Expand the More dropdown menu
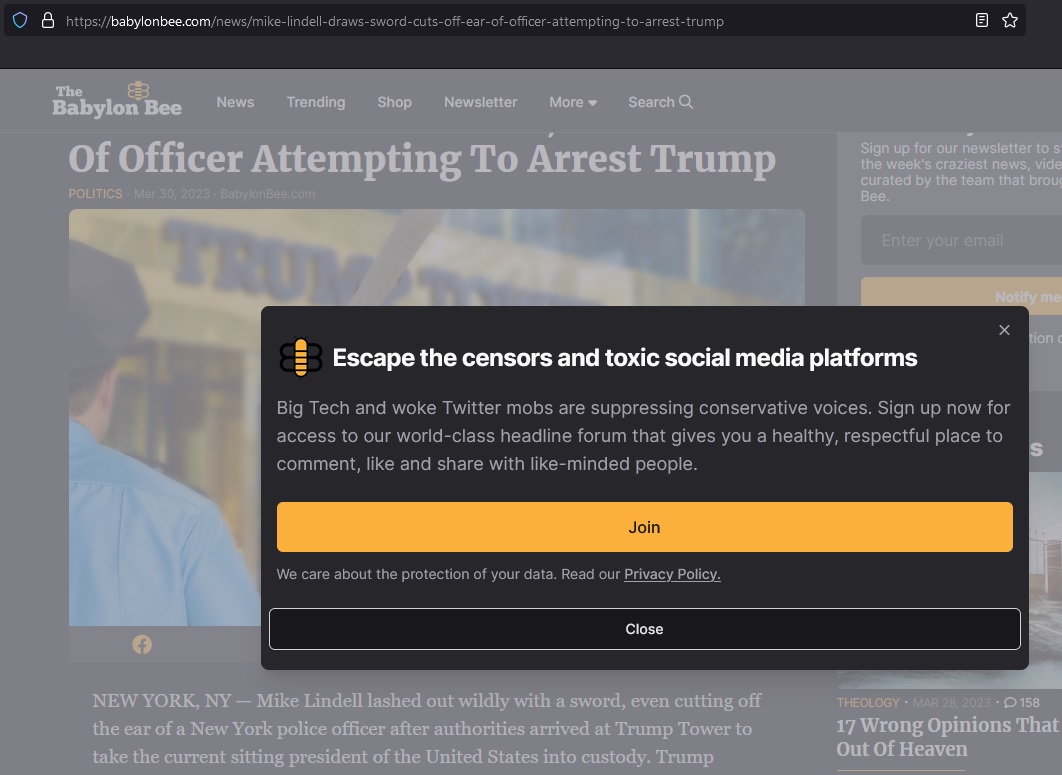Viewport: 1062px width, 775px height. pyautogui.click(x=573, y=102)
